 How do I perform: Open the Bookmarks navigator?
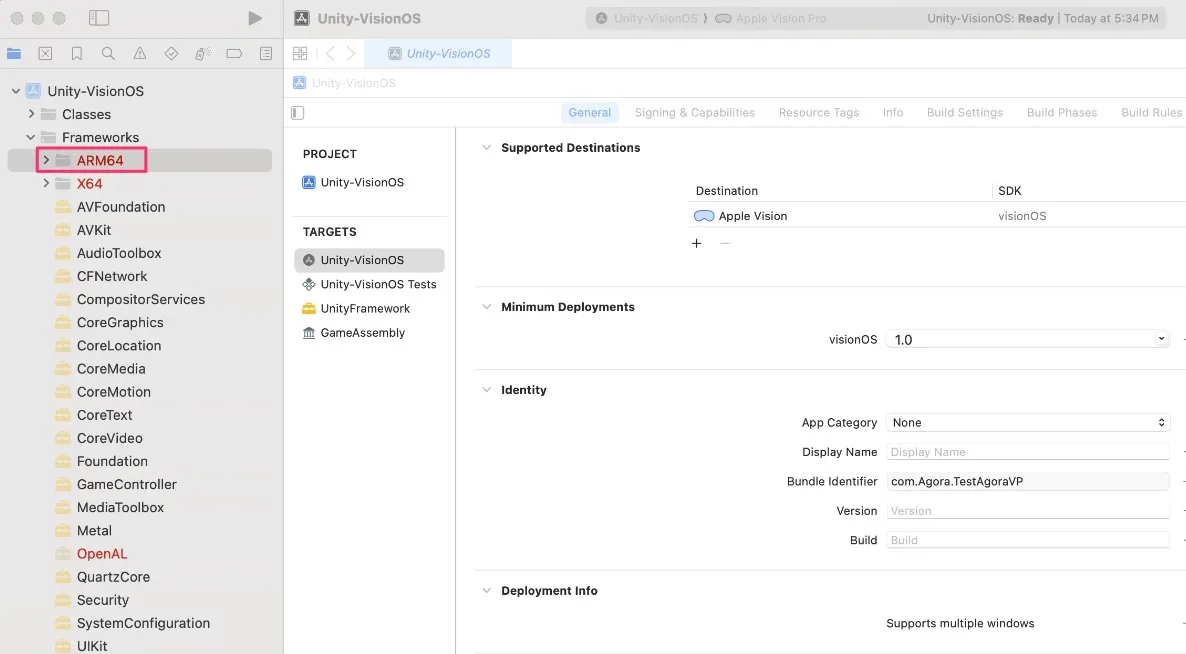(x=77, y=54)
